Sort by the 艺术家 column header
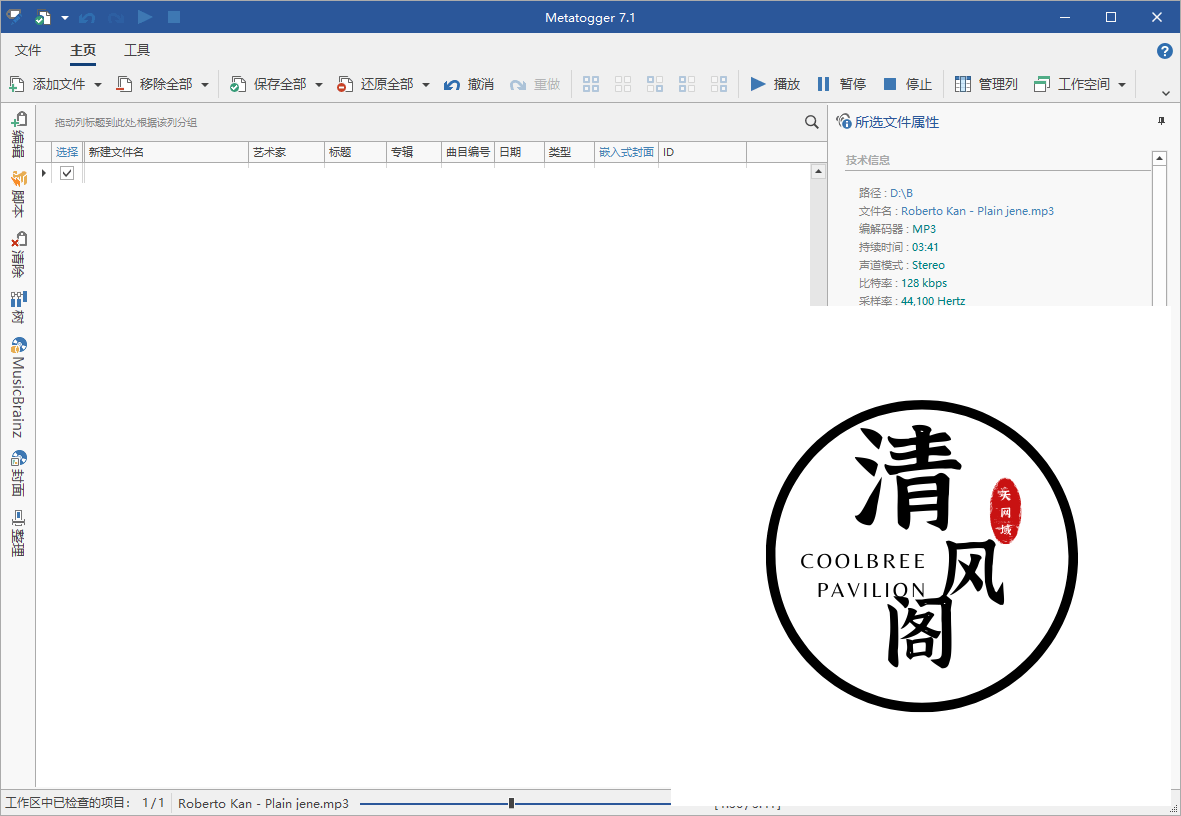 tap(286, 152)
